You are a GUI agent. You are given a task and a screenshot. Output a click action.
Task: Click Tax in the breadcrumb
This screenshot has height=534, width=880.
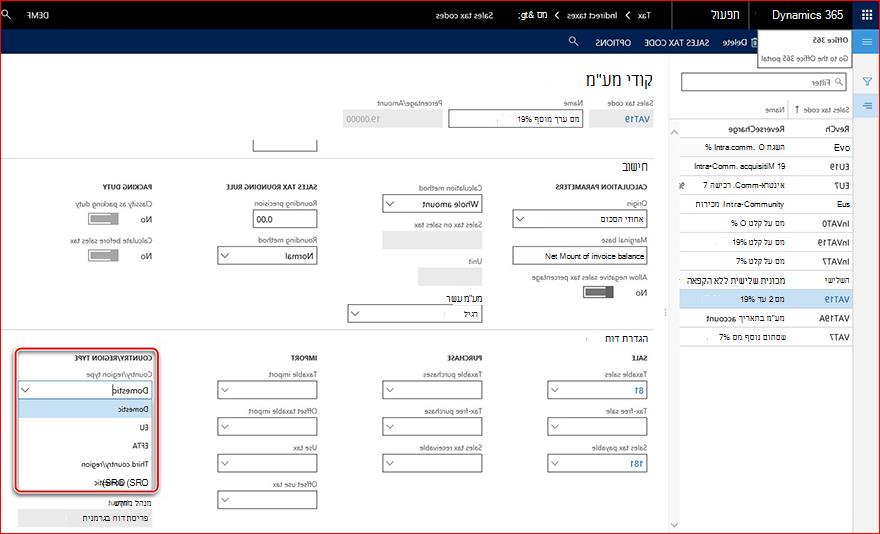(x=644, y=16)
